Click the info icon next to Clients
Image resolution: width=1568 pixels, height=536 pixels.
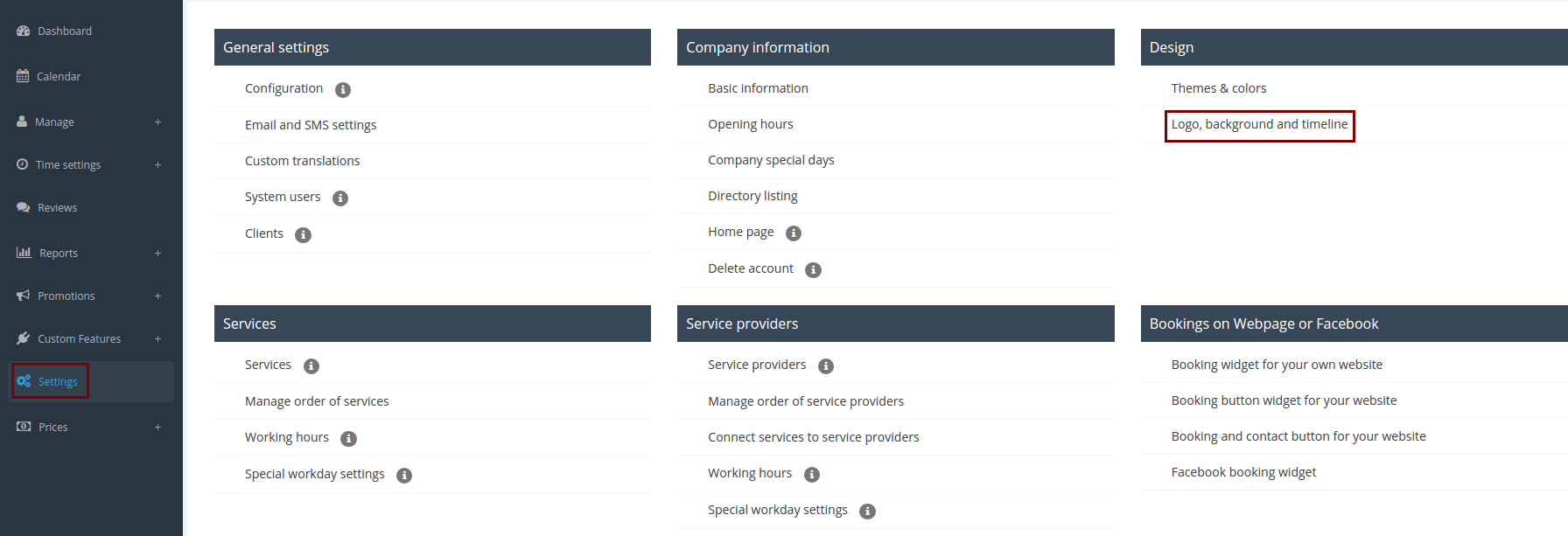[303, 235]
